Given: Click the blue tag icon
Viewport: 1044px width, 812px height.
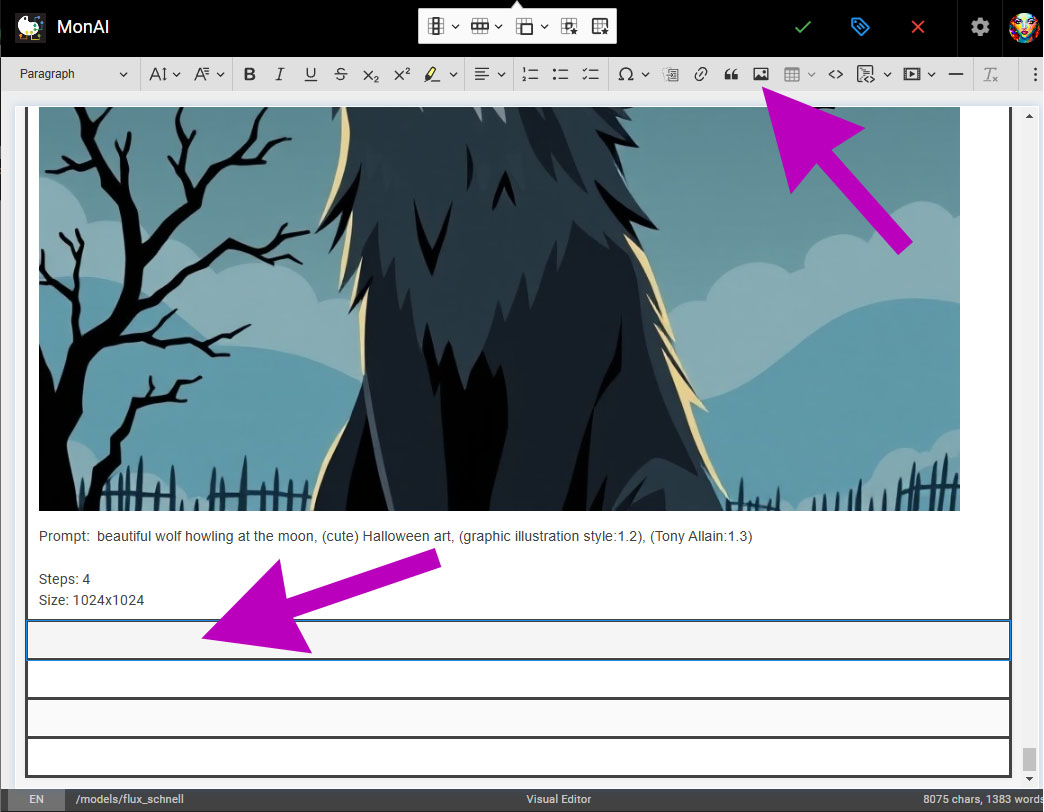Looking at the screenshot, I should (860, 27).
